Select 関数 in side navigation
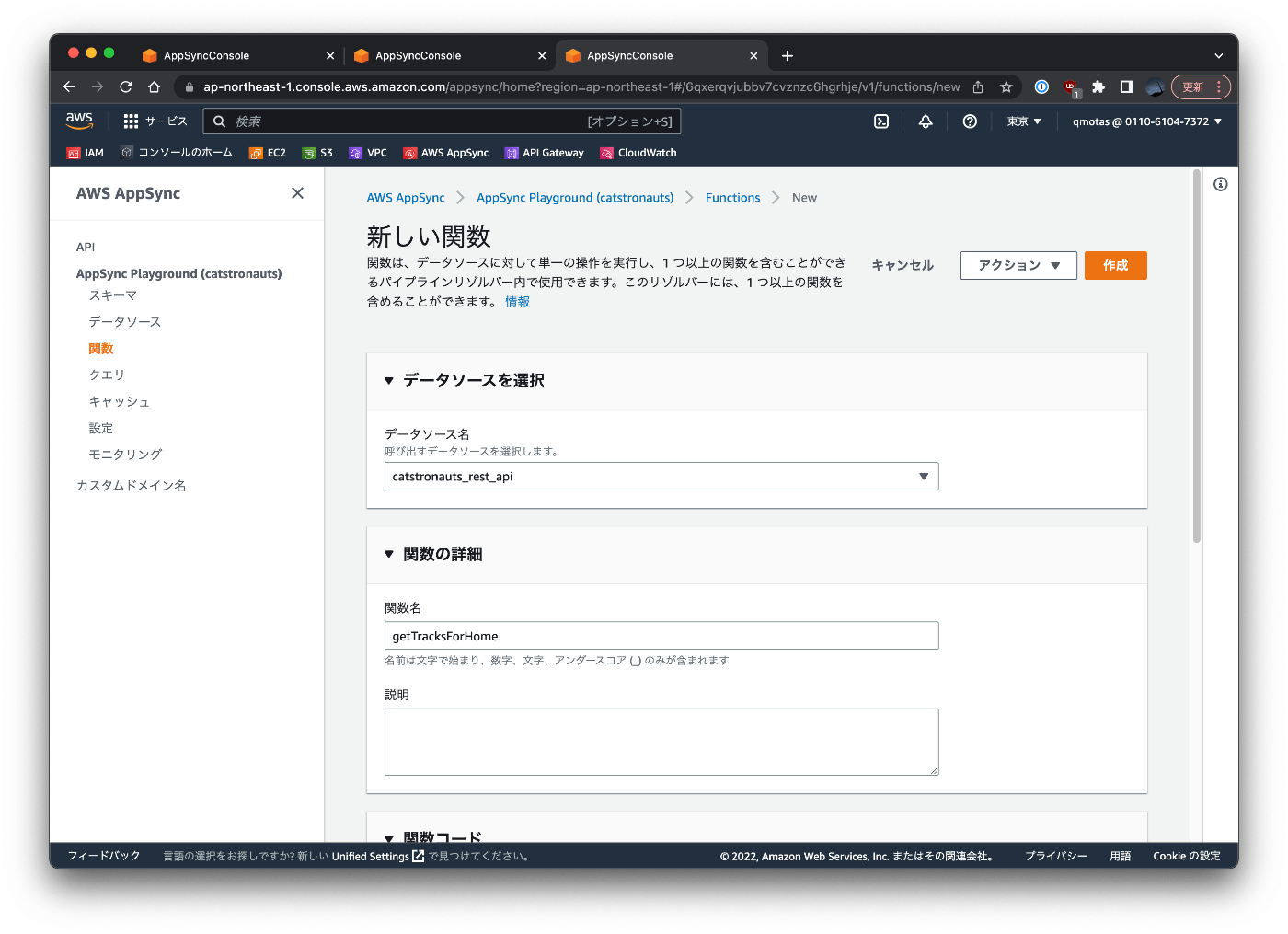Screen dimensions: 1288x934 [x=101, y=349]
